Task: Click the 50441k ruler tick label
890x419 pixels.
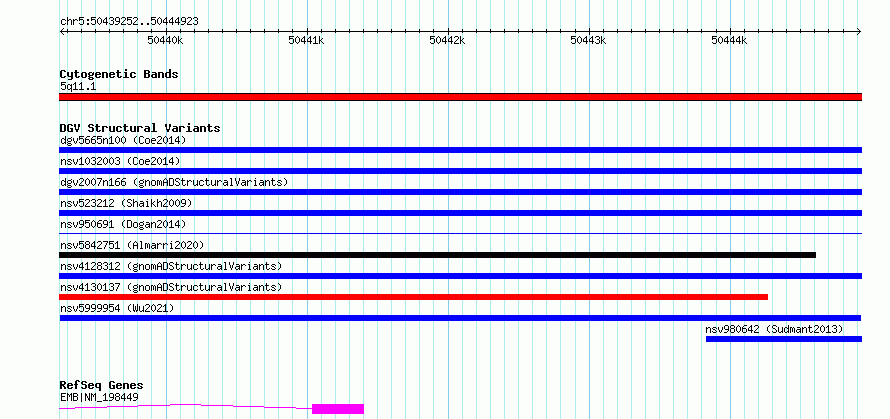Action: pos(307,40)
